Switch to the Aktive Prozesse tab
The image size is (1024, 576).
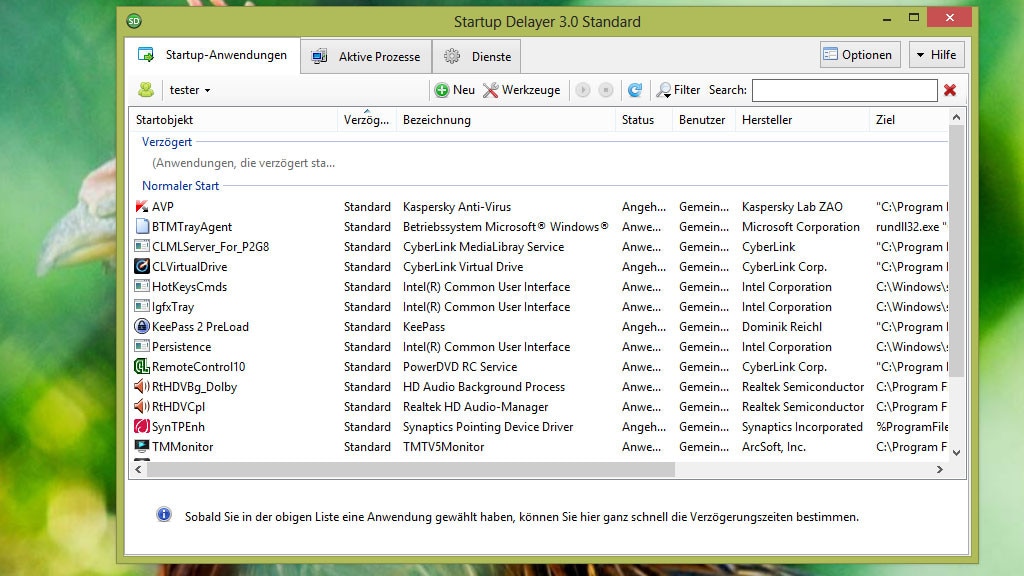(366, 56)
